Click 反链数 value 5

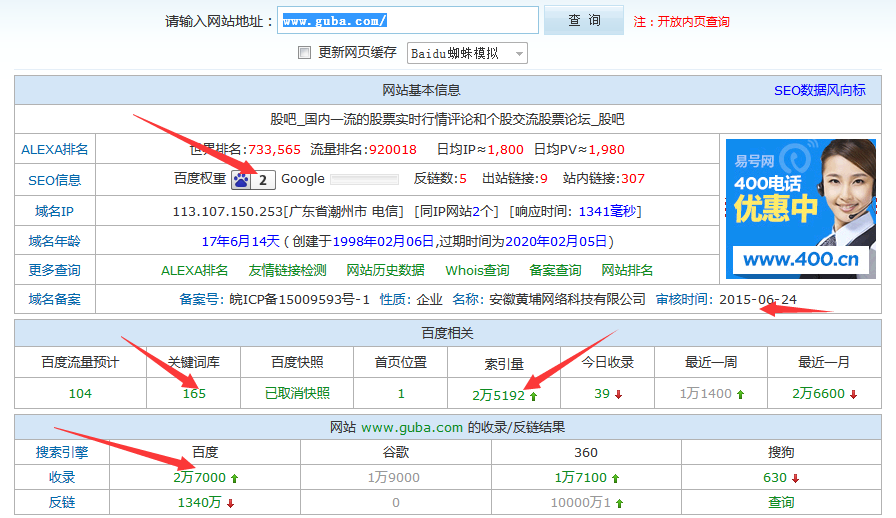(x=463, y=179)
